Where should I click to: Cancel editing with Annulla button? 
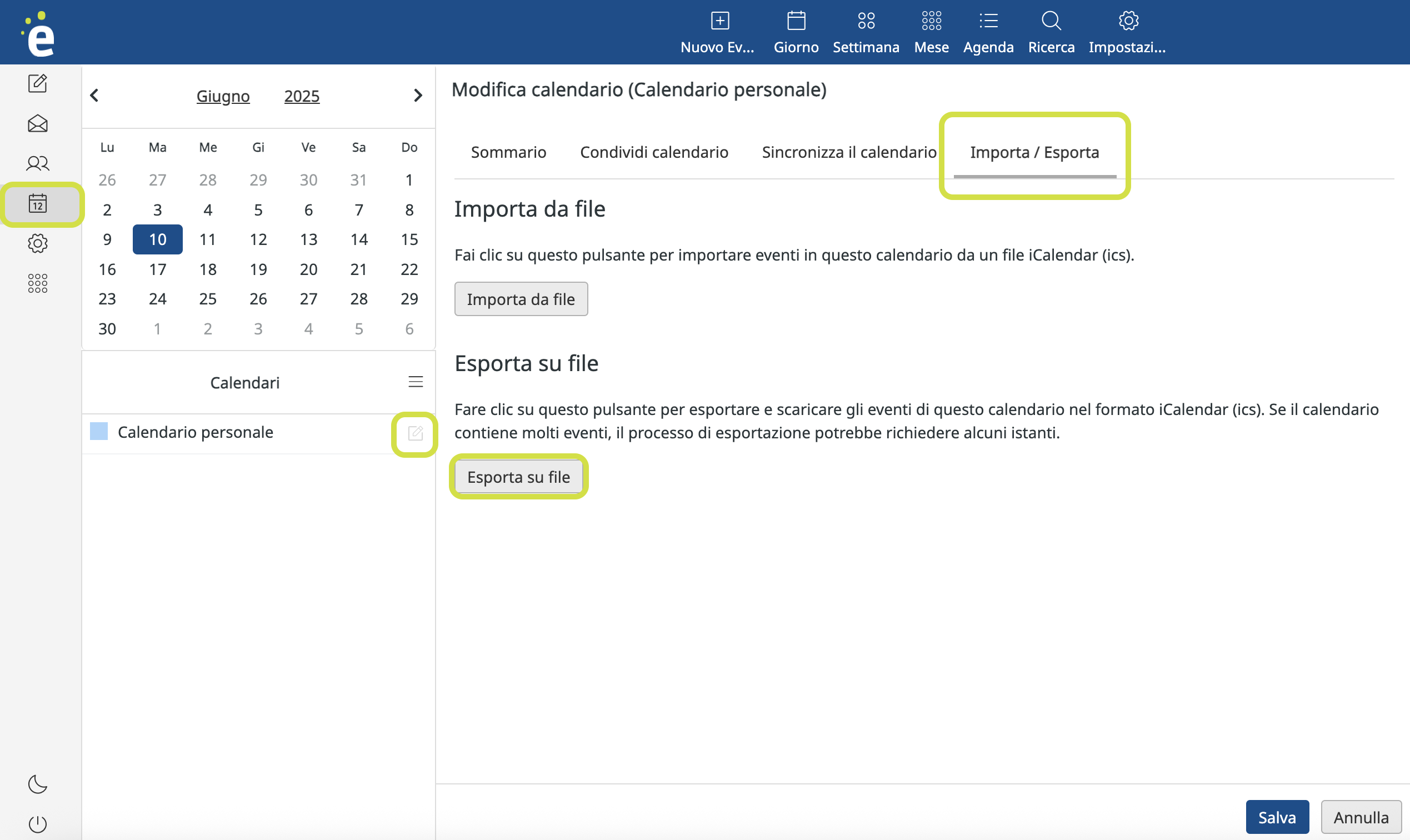1361,817
